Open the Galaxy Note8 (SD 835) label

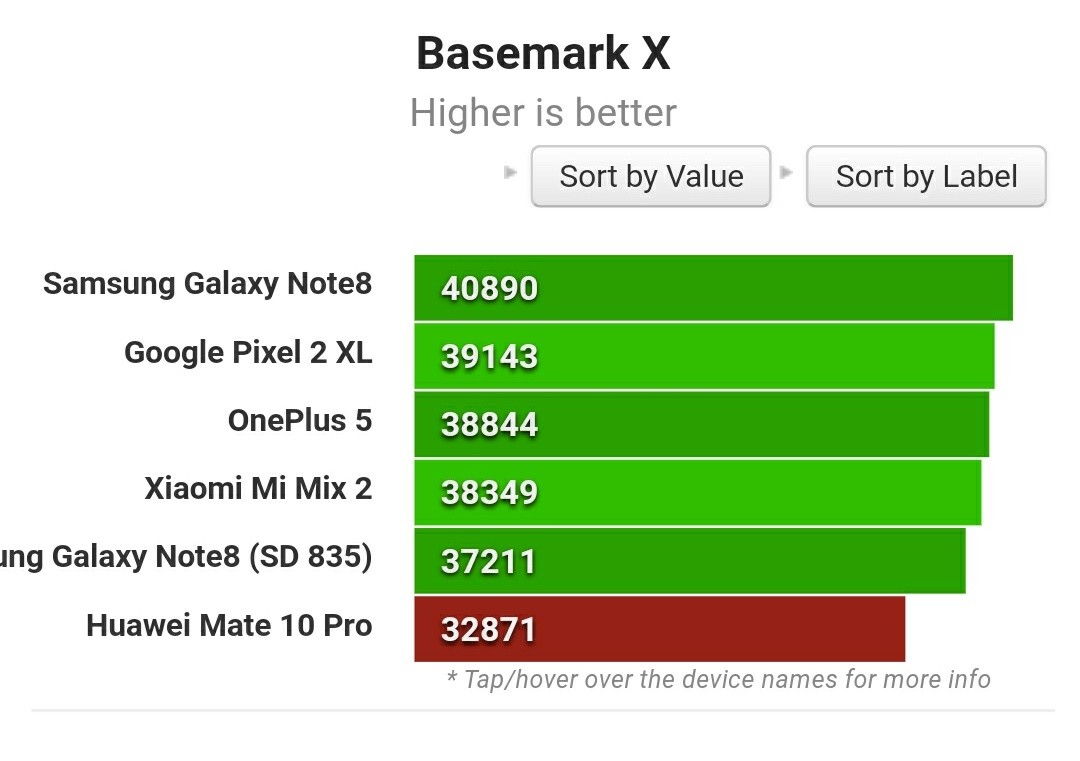186,557
